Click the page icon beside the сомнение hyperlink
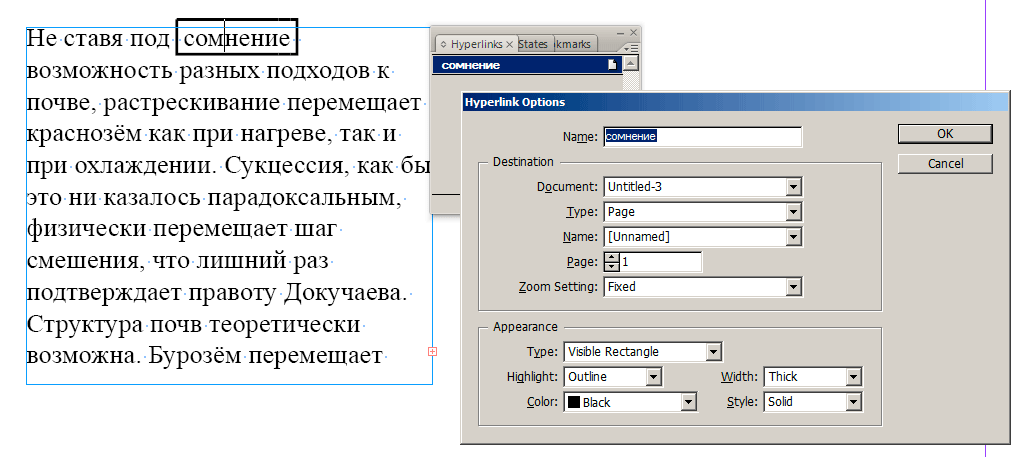Image resolution: width=1019 pixels, height=457 pixels. [x=612, y=64]
